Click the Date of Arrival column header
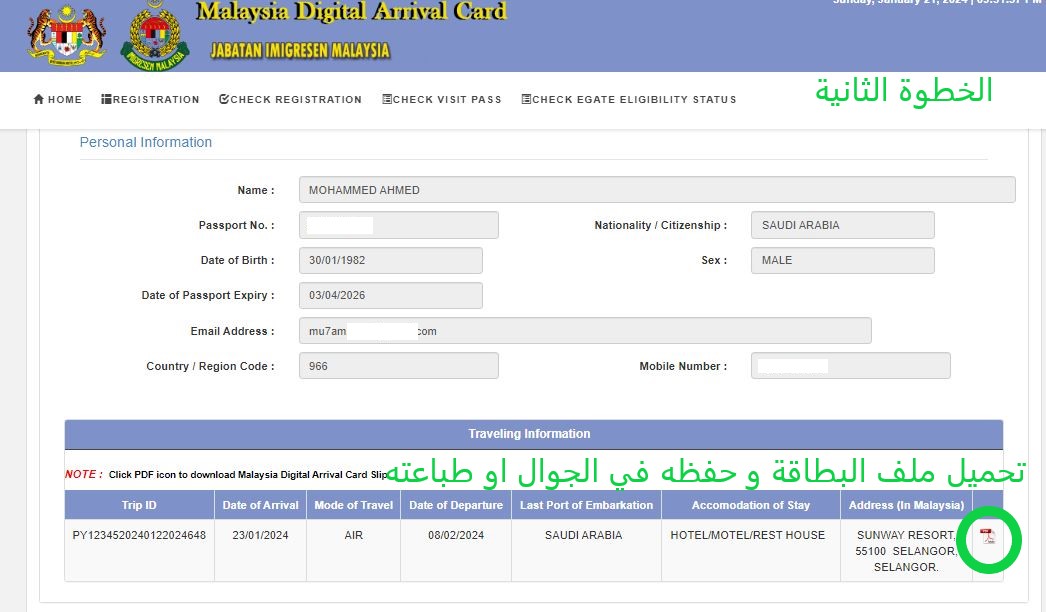 point(260,505)
